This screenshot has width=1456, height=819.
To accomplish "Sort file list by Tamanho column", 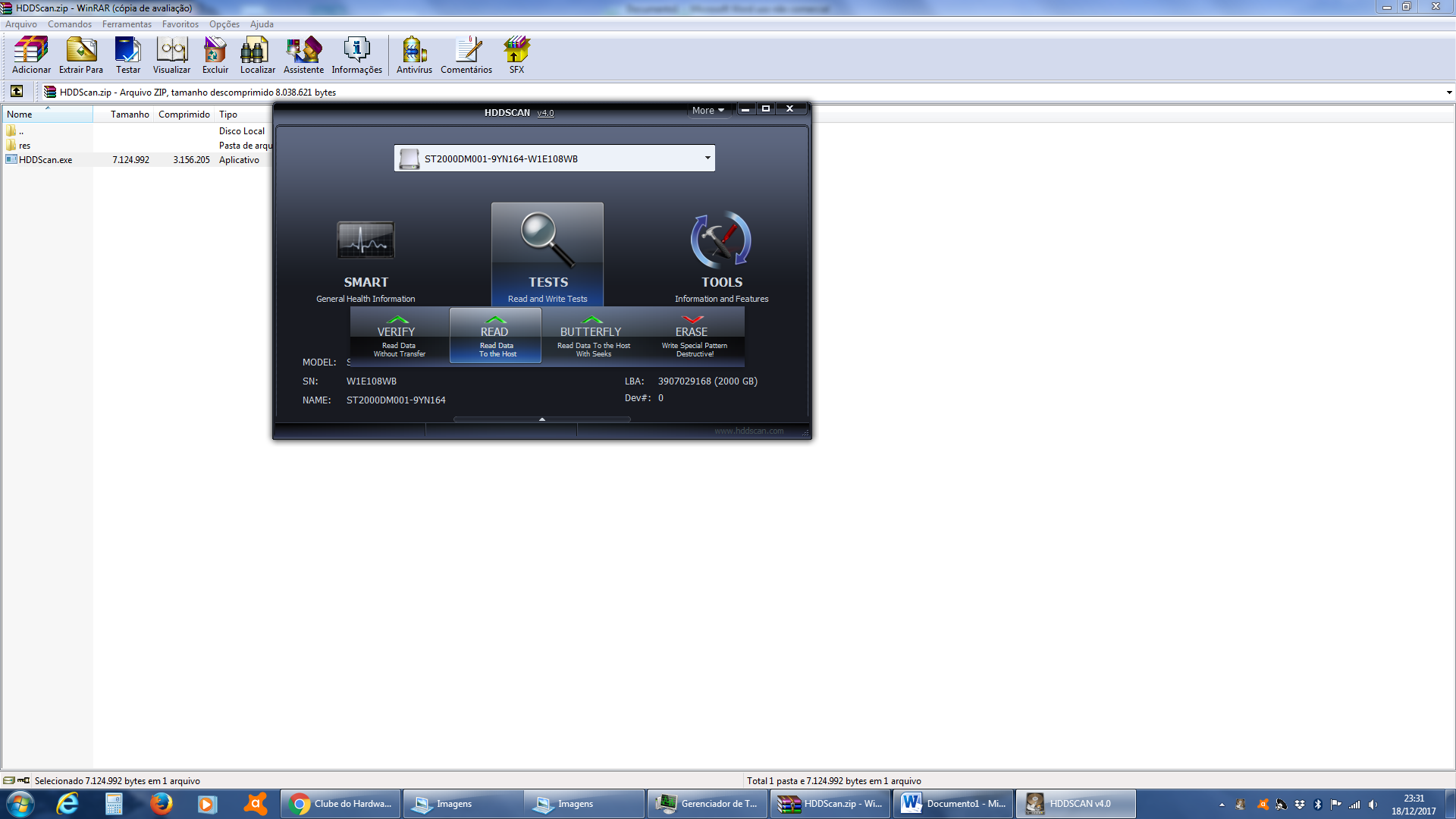I will click(124, 115).
